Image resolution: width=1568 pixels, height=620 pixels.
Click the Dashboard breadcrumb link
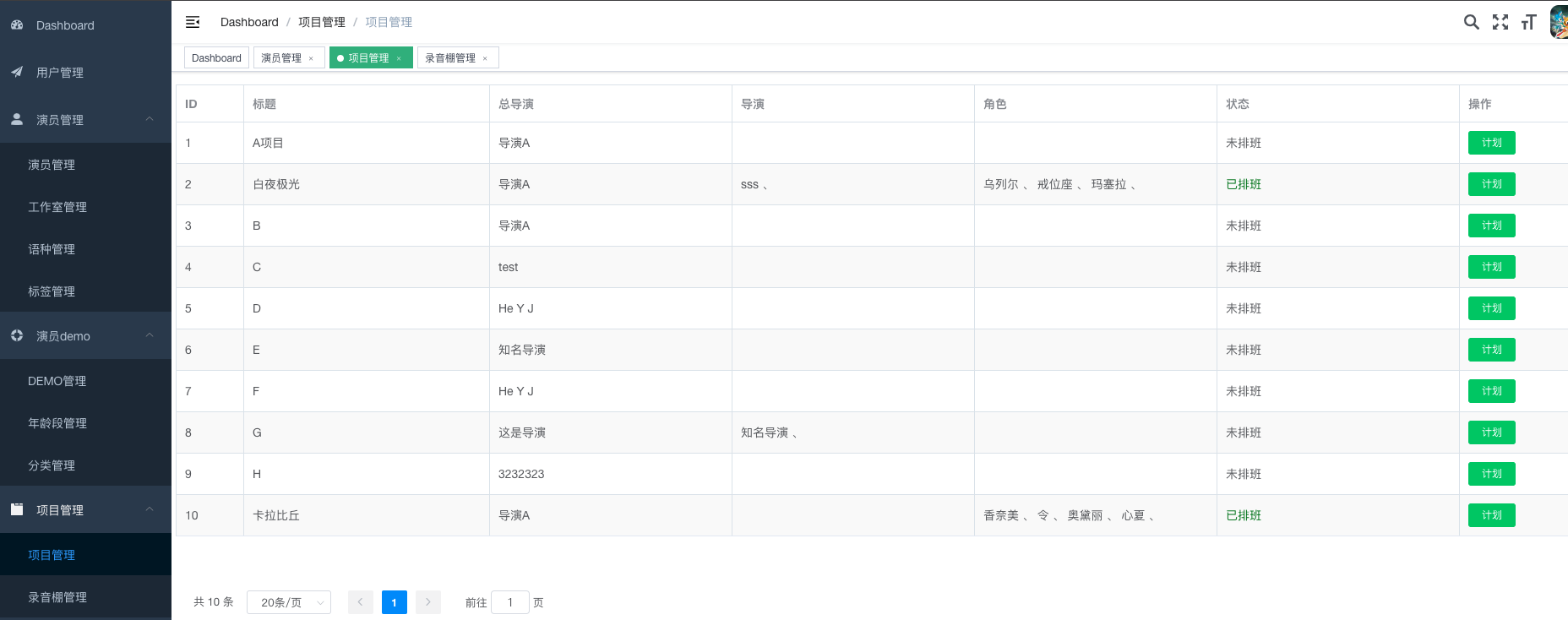[249, 22]
